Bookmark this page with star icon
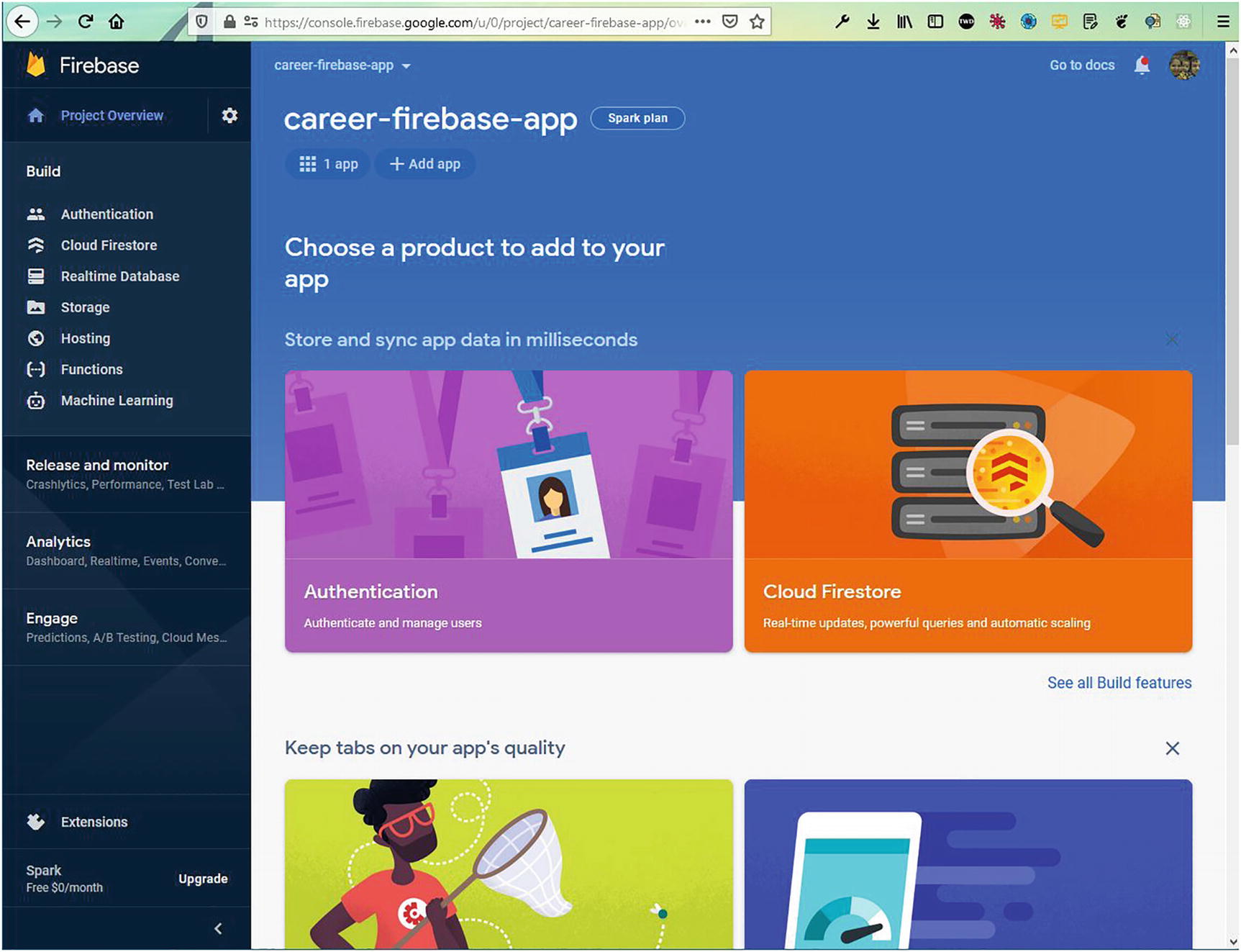1241x952 pixels. tap(757, 22)
